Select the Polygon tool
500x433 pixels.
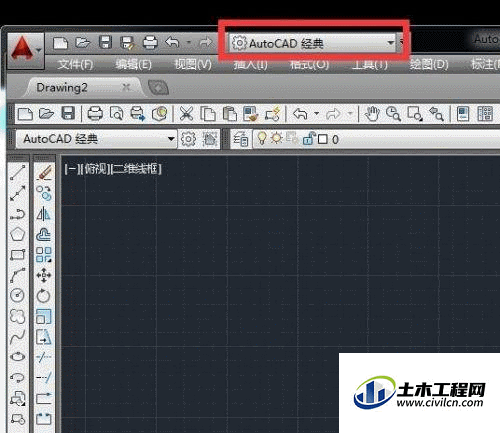click(x=18, y=234)
